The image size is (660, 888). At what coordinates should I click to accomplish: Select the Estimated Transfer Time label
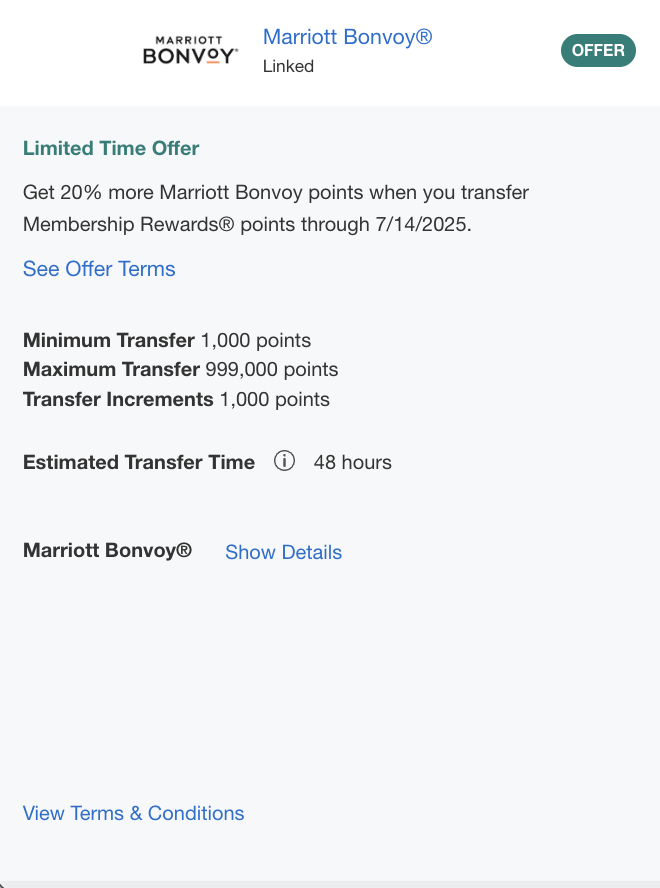[139, 462]
